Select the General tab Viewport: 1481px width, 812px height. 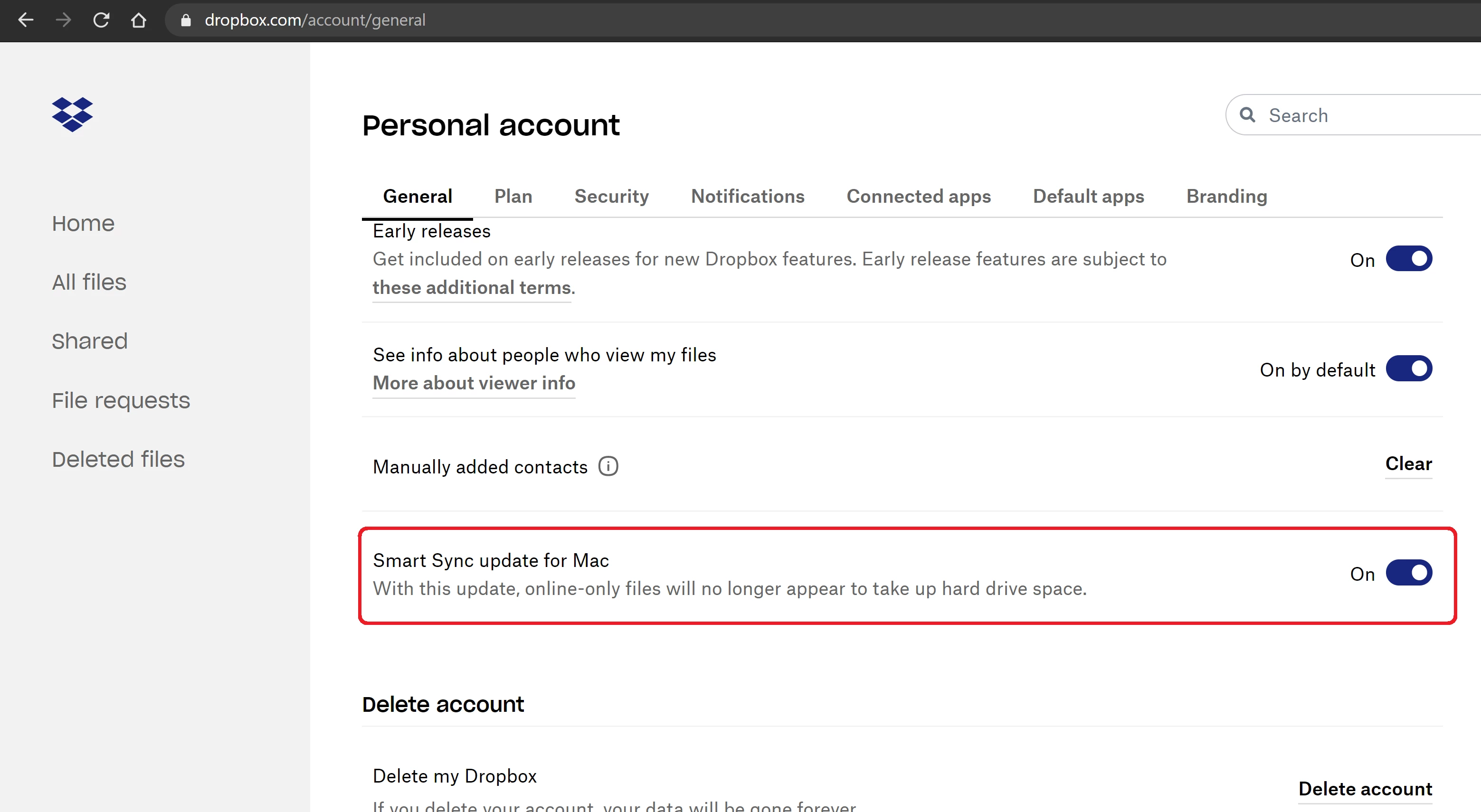coord(418,197)
